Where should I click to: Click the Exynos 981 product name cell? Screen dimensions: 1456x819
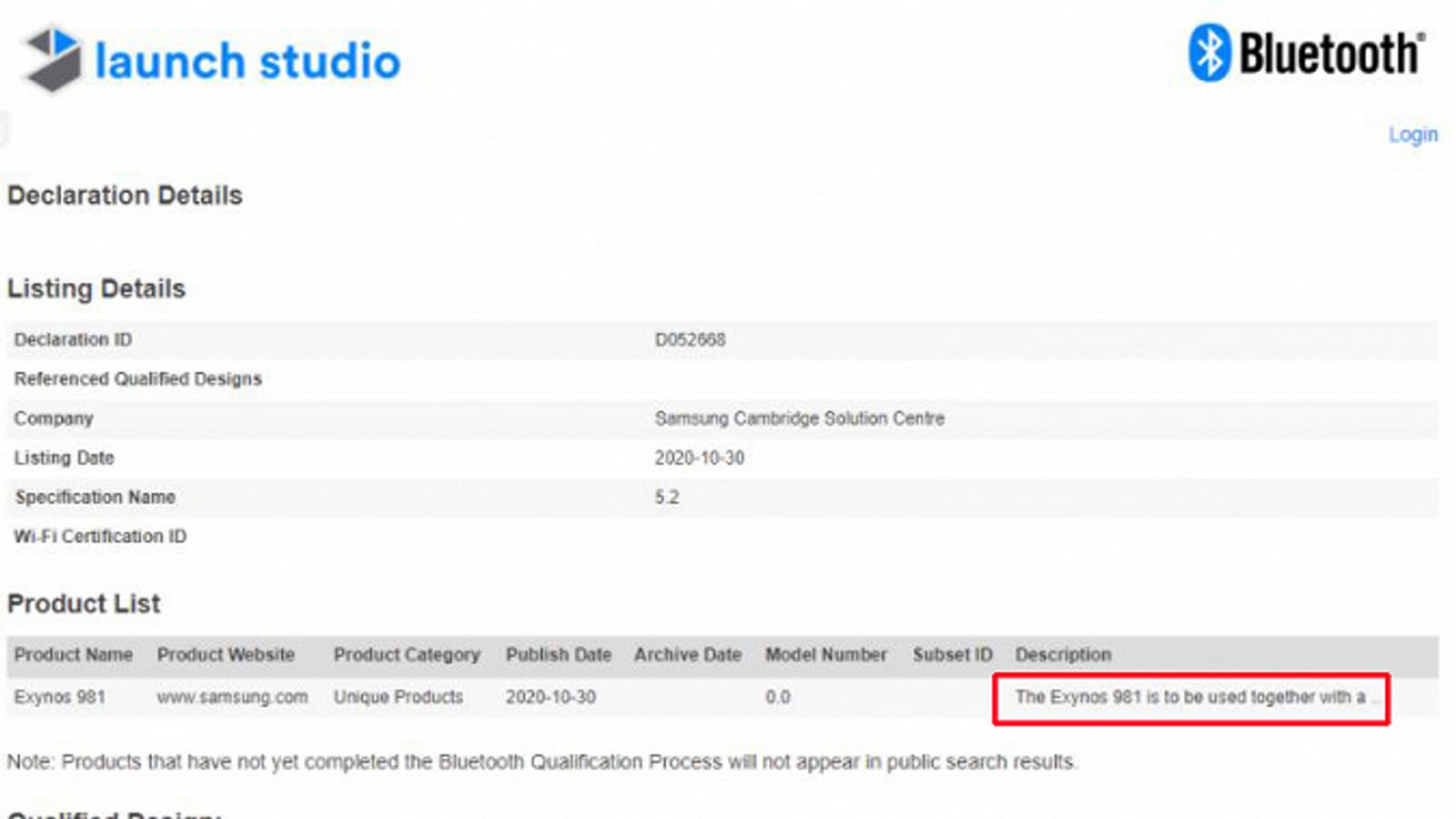59,697
